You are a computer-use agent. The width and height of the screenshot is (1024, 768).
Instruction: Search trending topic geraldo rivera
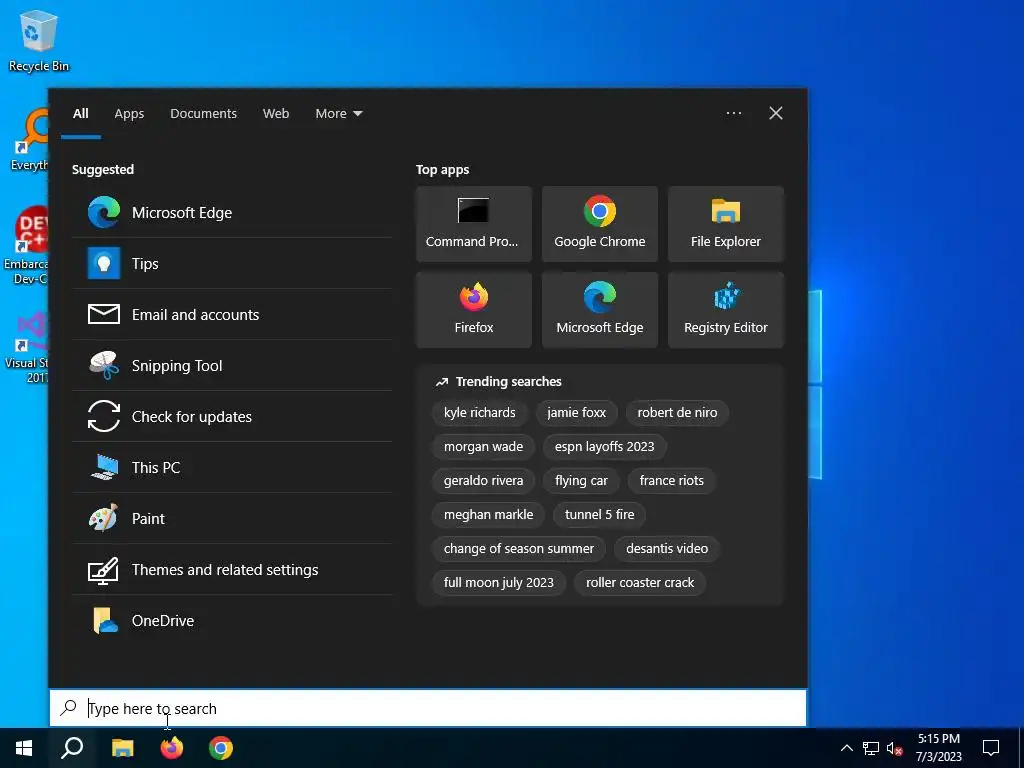[483, 480]
